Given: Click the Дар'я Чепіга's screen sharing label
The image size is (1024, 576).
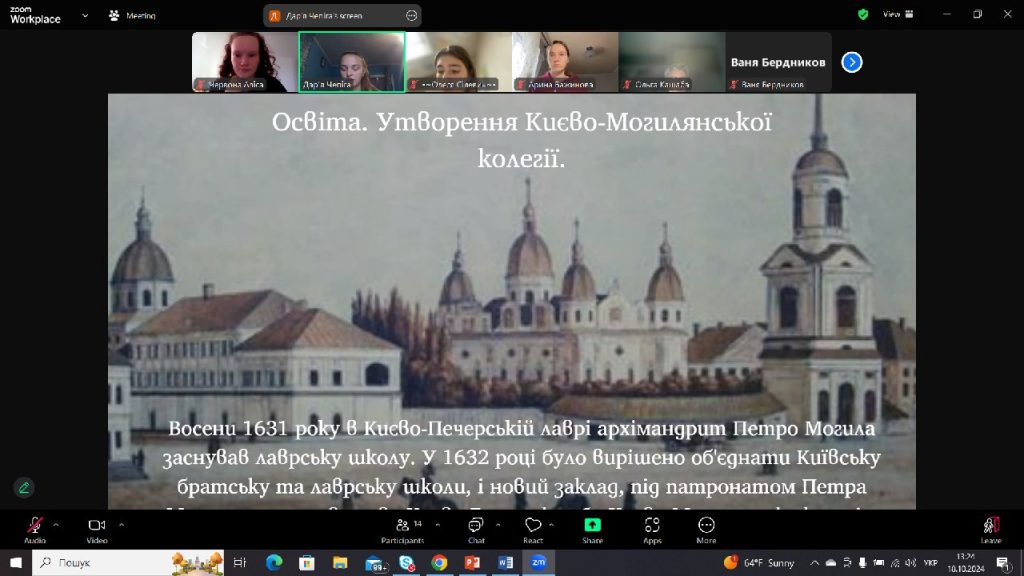Looking at the screenshot, I should (325, 16).
